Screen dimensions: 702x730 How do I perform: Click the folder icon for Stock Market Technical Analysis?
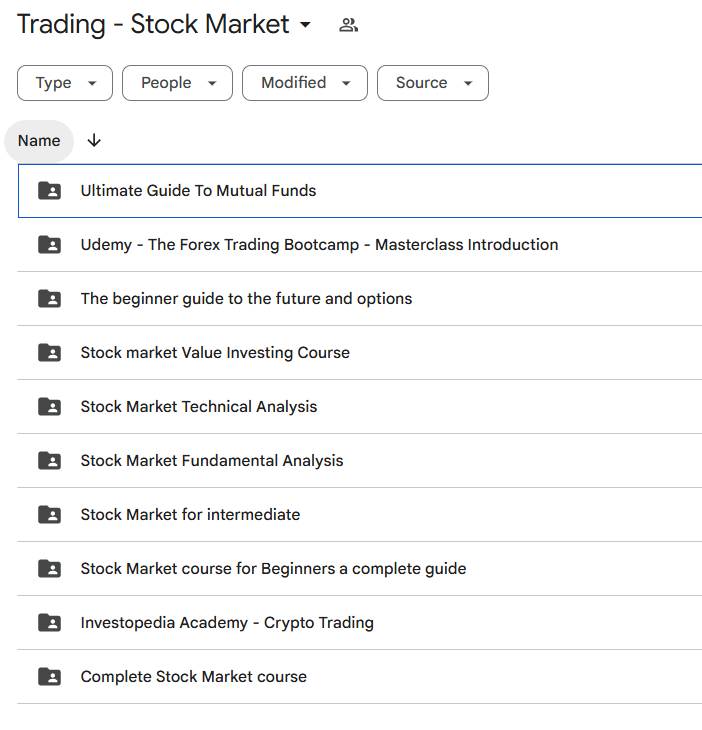click(x=49, y=407)
